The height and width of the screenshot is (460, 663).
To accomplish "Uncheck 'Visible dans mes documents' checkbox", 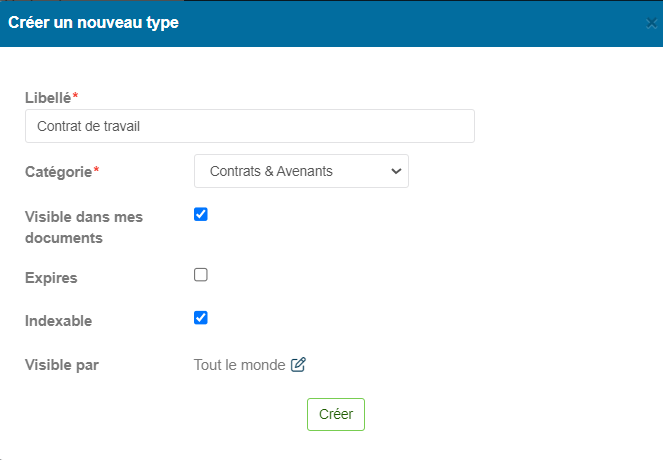I will [x=201, y=214].
